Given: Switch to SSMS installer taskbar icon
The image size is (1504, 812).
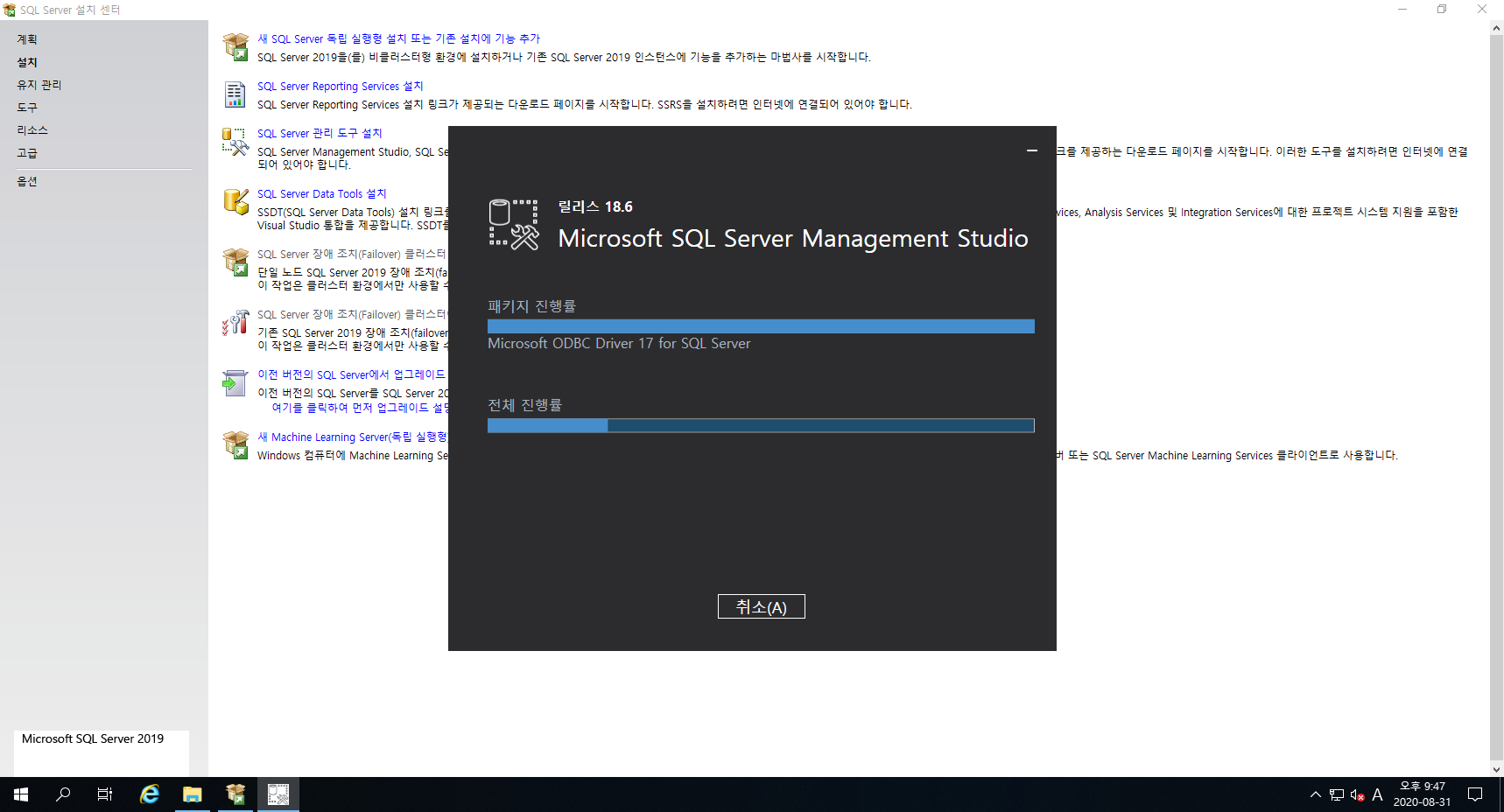Looking at the screenshot, I should point(278,794).
